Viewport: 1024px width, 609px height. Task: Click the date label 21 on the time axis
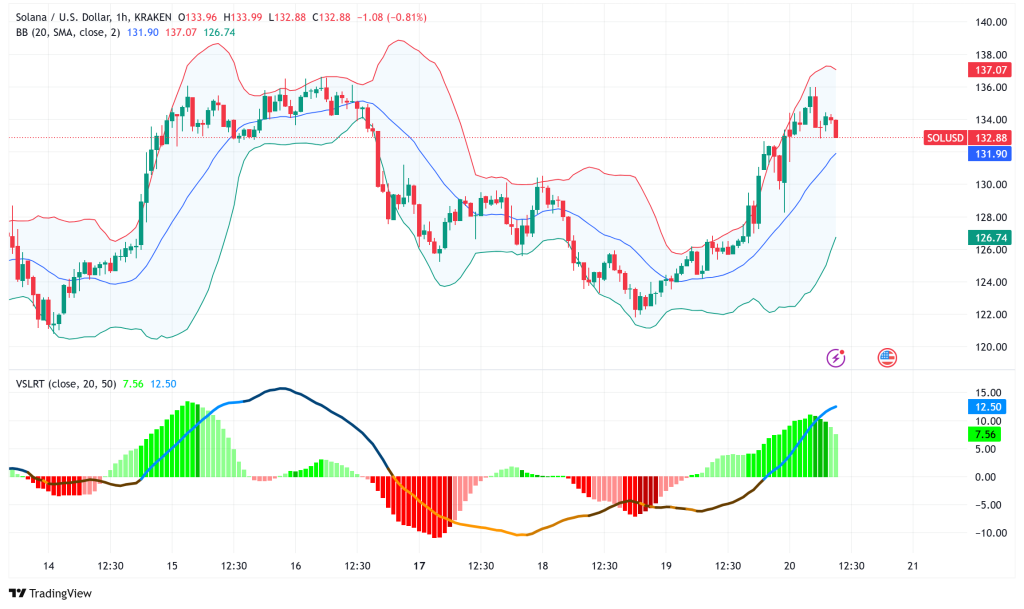coord(913,566)
